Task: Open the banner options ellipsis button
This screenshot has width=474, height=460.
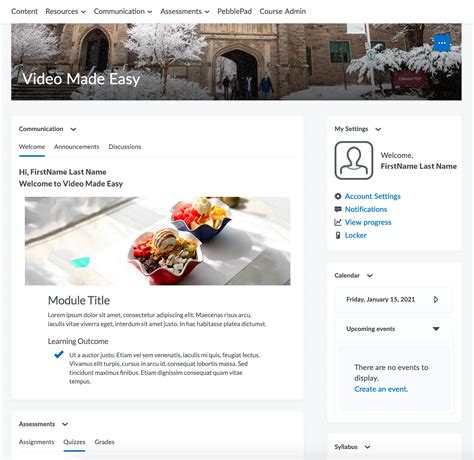Action: click(442, 43)
